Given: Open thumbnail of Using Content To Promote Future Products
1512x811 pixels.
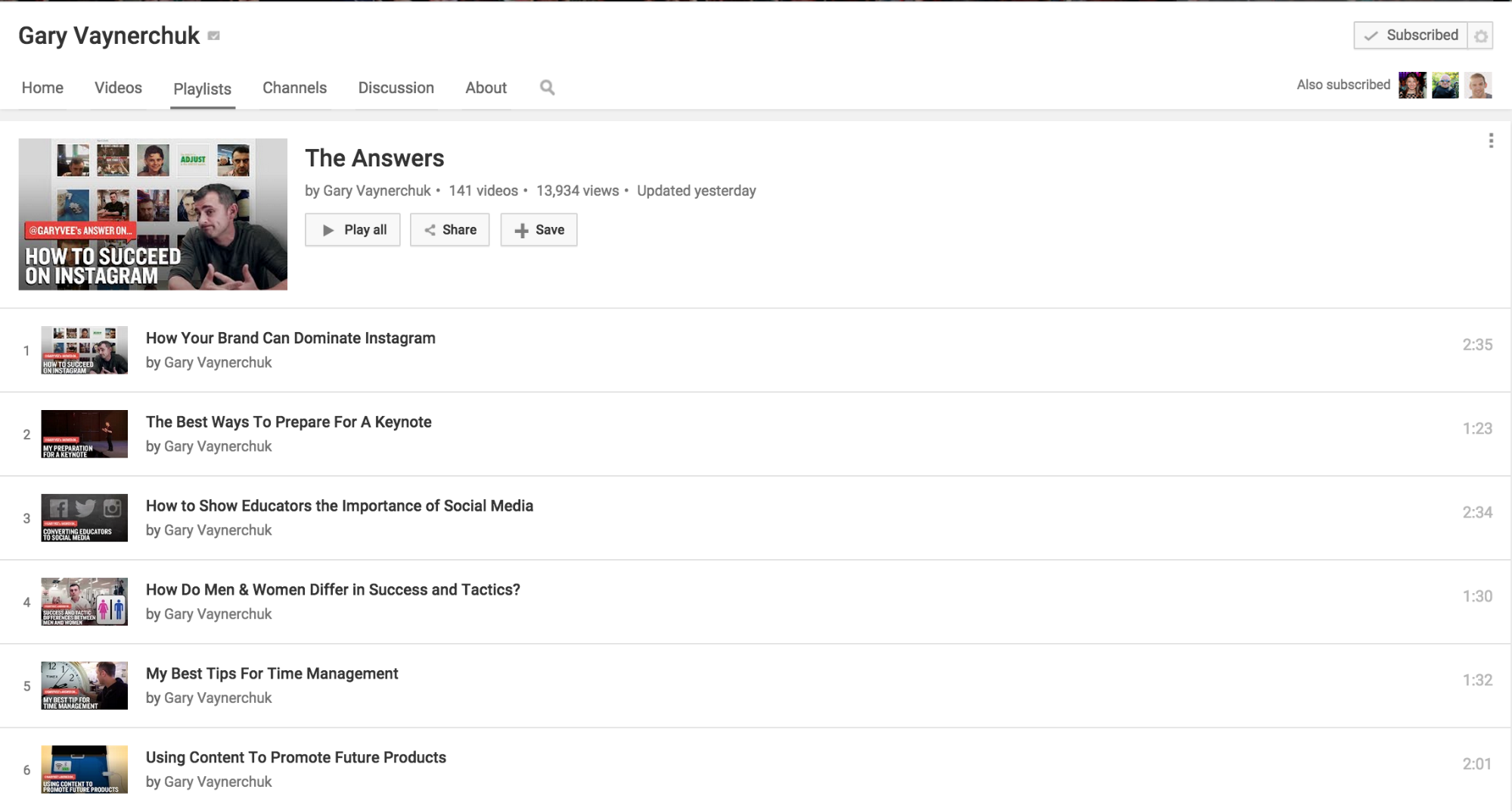Looking at the screenshot, I should tap(84, 770).
